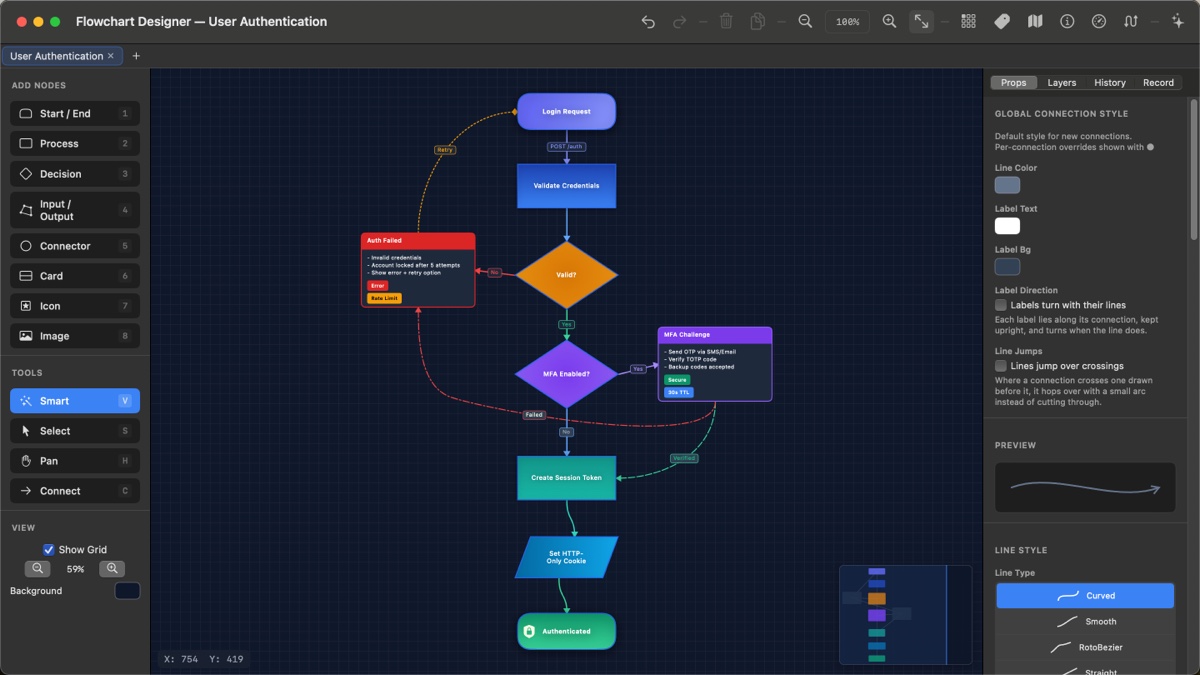The width and height of the screenshot is (1200, 675).
Task: Click the redo arrow icon
Action: click(x=680, y=22)
